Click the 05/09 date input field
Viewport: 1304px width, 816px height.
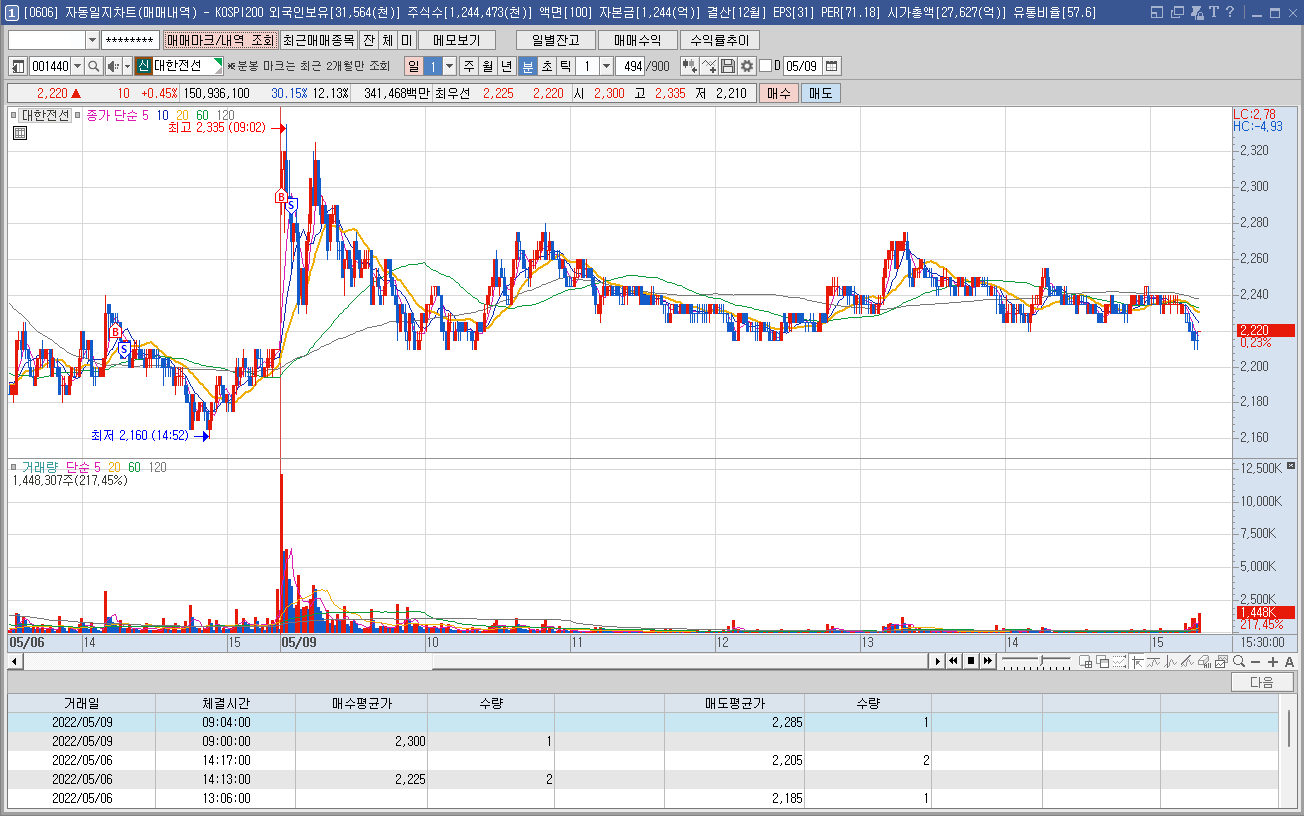(x=802, y=66)
